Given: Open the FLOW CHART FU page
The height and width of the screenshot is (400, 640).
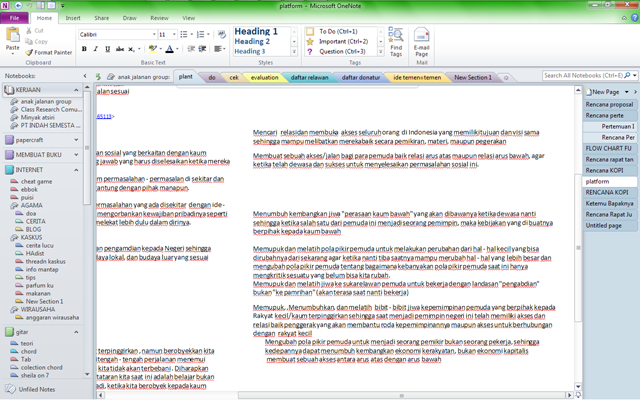Looking at the screenshot, I should click(609, 149).
